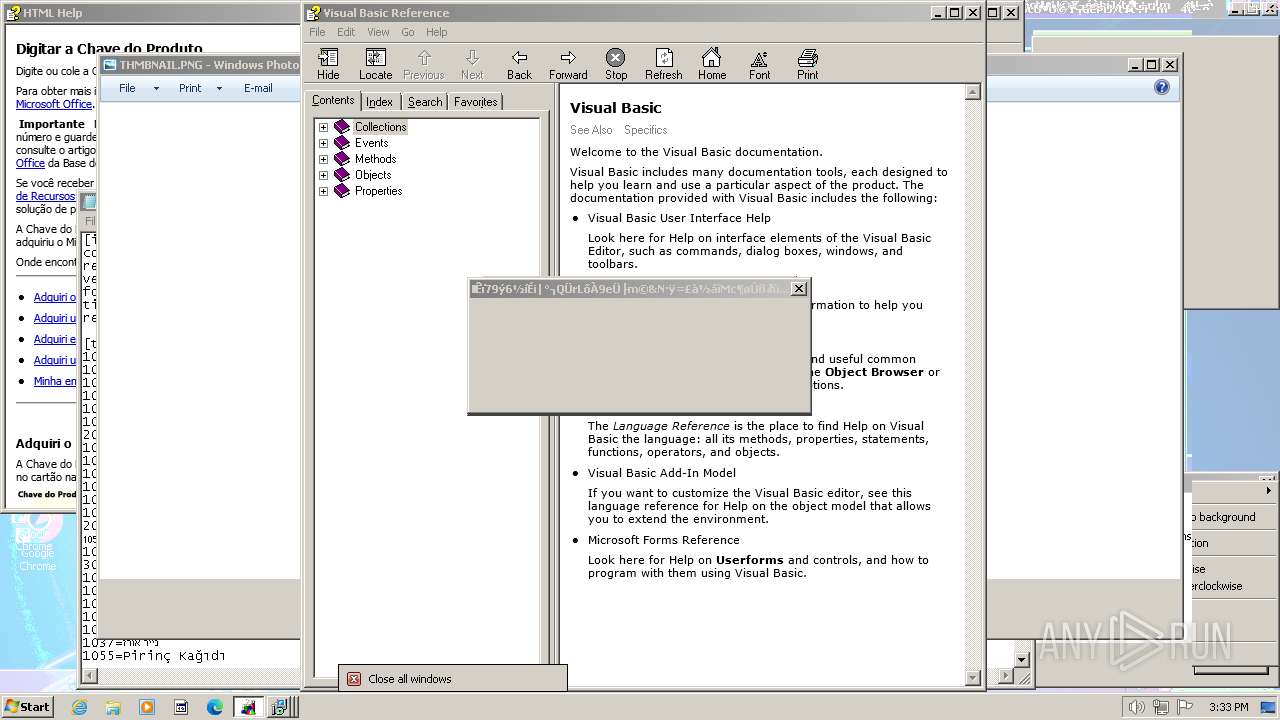Open Action Center flag tray icon
This screenshot has width=1280, height=720.
[x=1185, y=707]
